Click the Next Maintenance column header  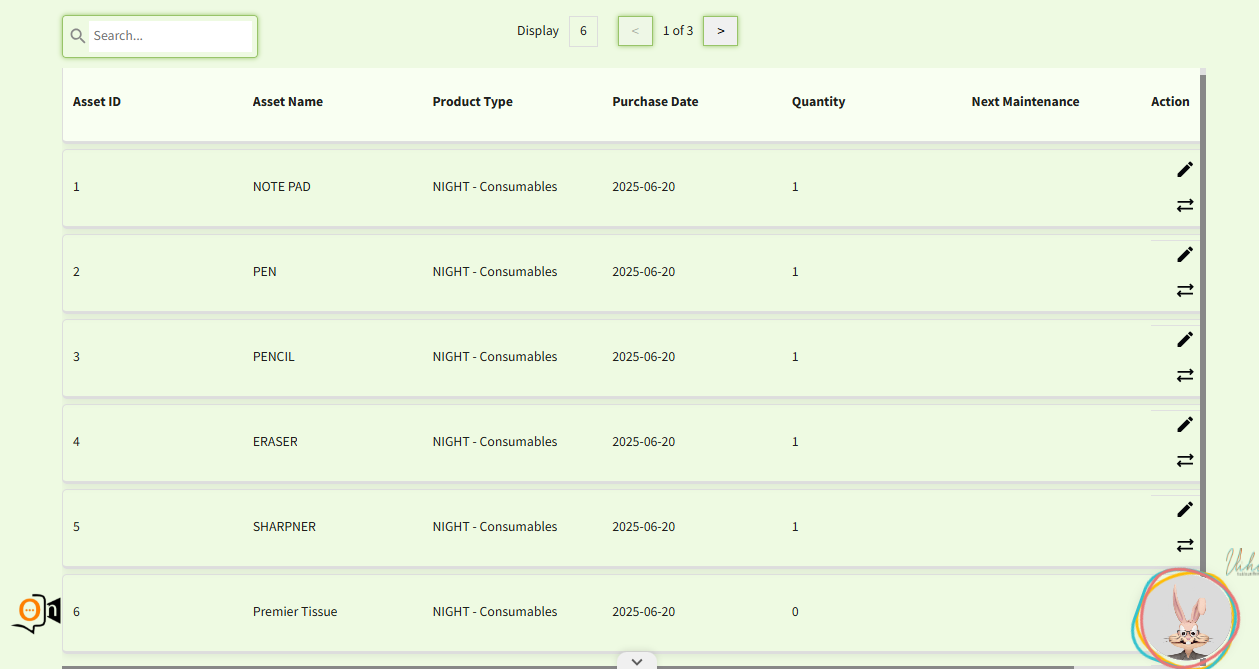pyautogui.click(x=1025, y=102)
